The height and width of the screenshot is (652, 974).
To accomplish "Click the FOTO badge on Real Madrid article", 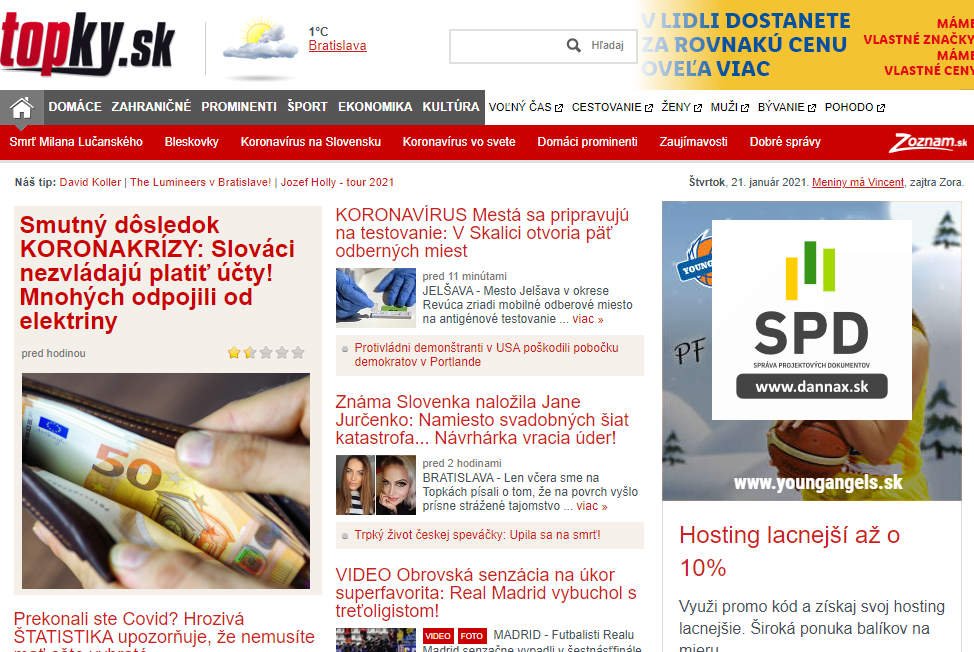I will (x=471, y=636).
